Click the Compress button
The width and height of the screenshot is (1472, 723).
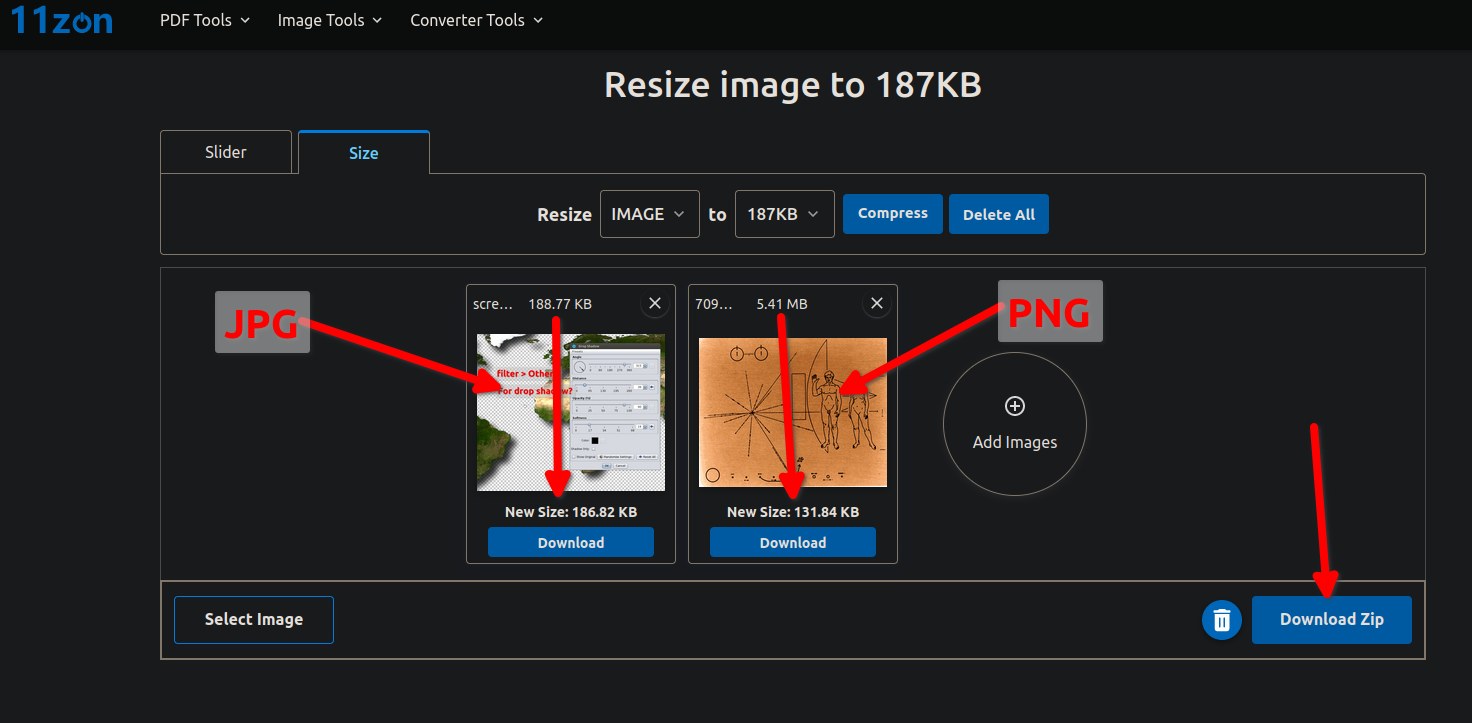893,214
